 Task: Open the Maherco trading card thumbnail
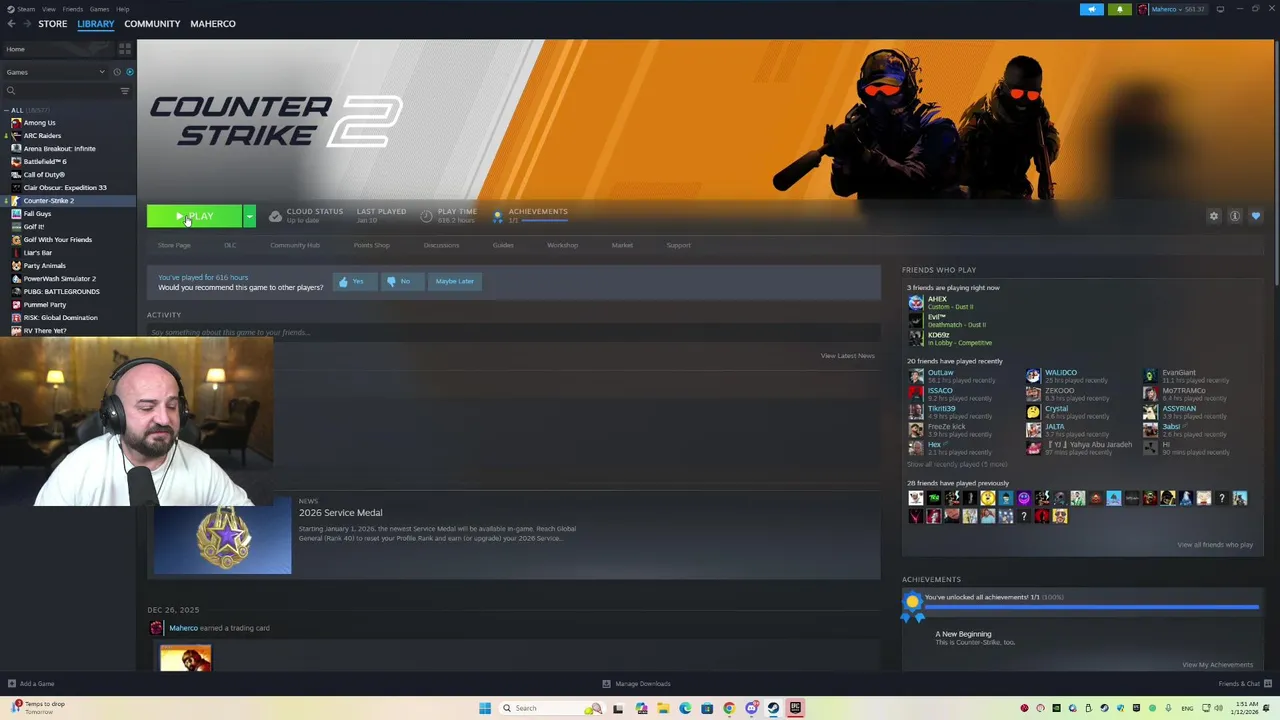pos(185,660)
